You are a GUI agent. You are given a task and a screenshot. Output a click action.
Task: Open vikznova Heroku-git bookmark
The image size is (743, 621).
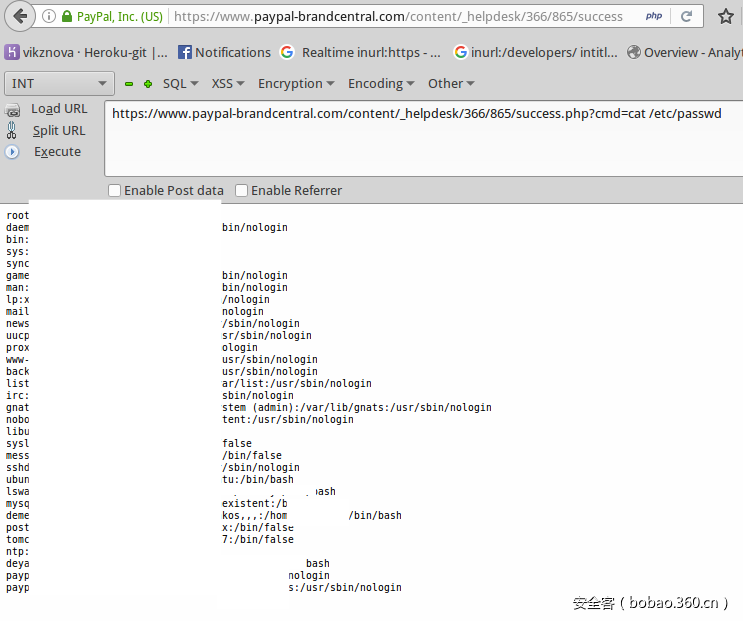click(x=86, y=52)
